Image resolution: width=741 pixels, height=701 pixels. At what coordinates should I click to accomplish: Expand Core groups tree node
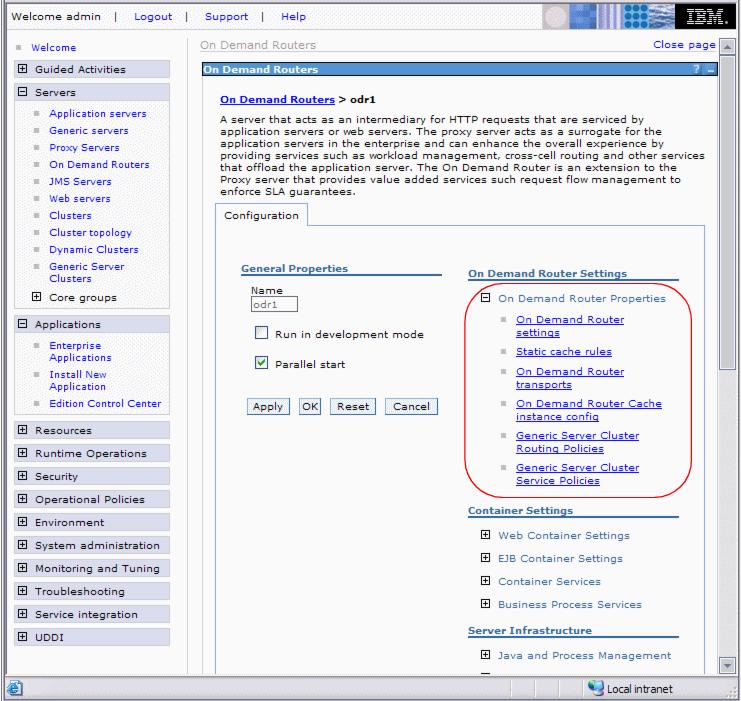pos(36,297)
